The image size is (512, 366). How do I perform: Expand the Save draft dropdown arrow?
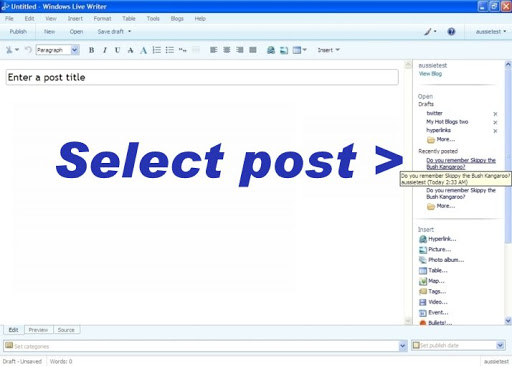click(130, 32)
